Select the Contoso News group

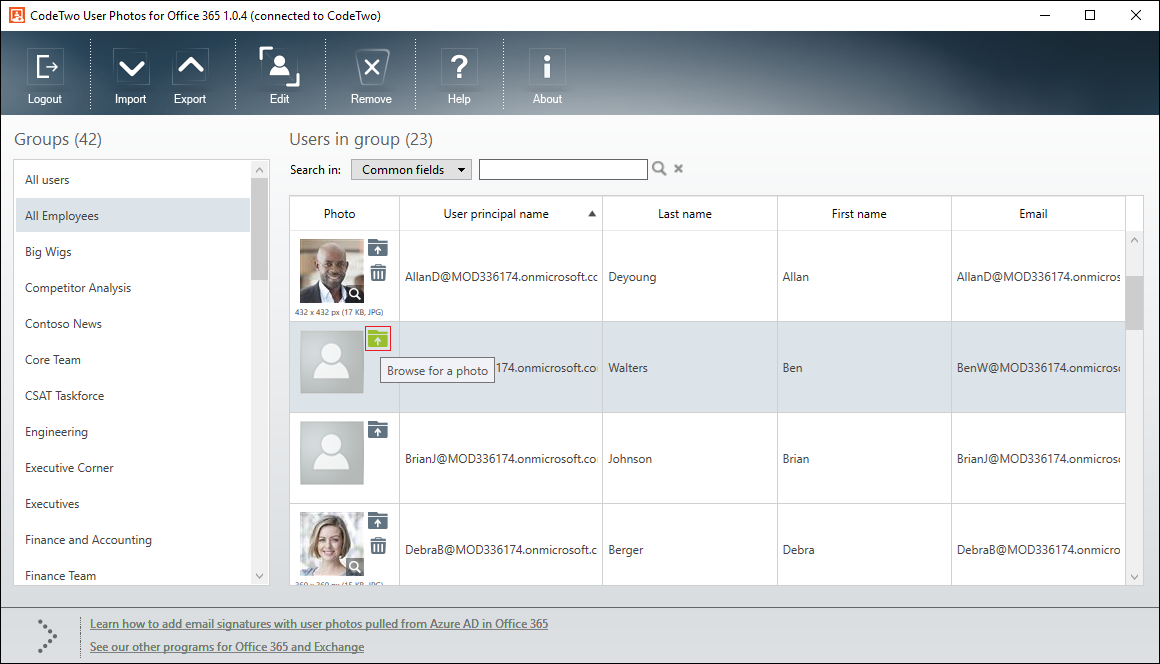tap(133, 324)
